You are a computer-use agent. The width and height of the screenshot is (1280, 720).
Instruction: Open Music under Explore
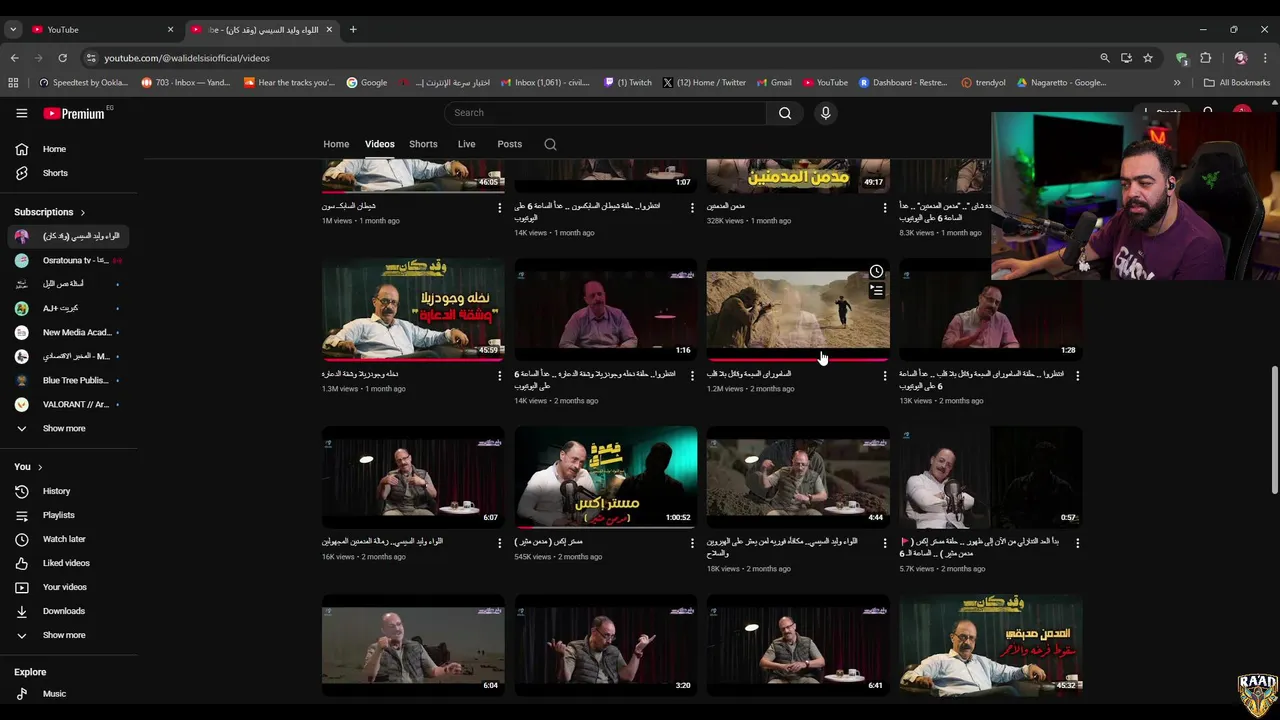click(69, 694)
